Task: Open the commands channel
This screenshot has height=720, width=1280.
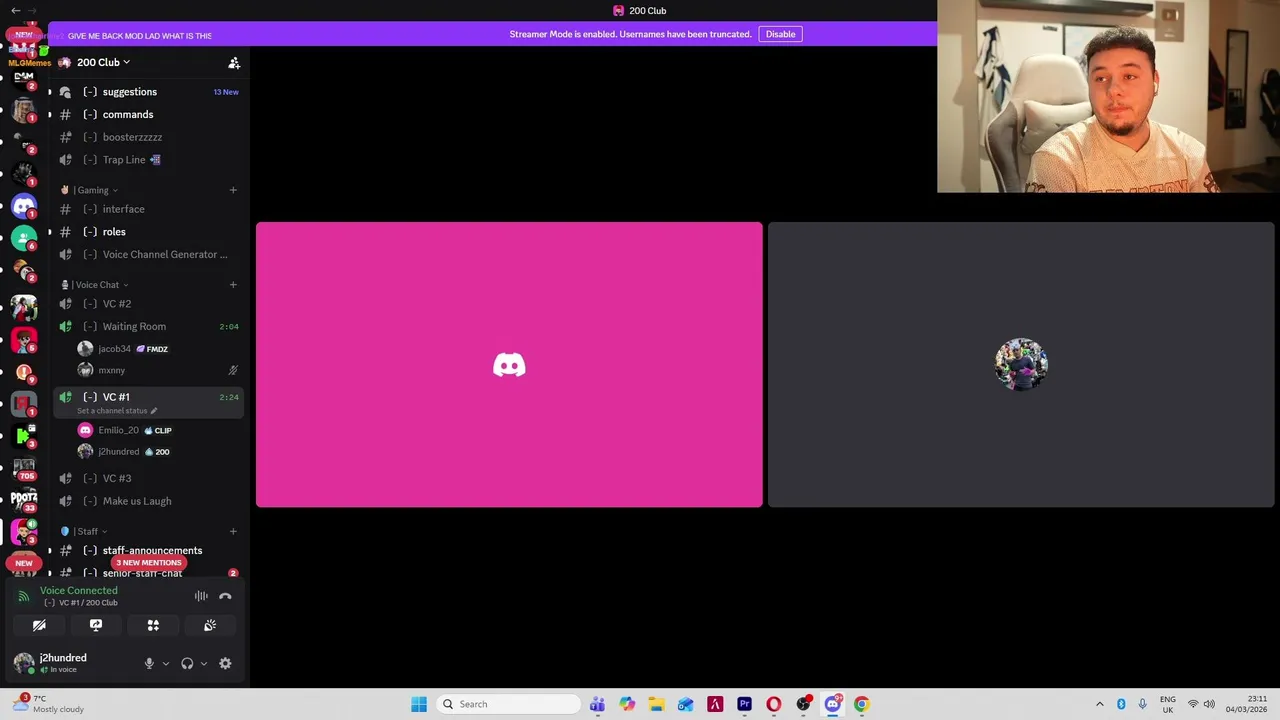Action: coord(148,114)
